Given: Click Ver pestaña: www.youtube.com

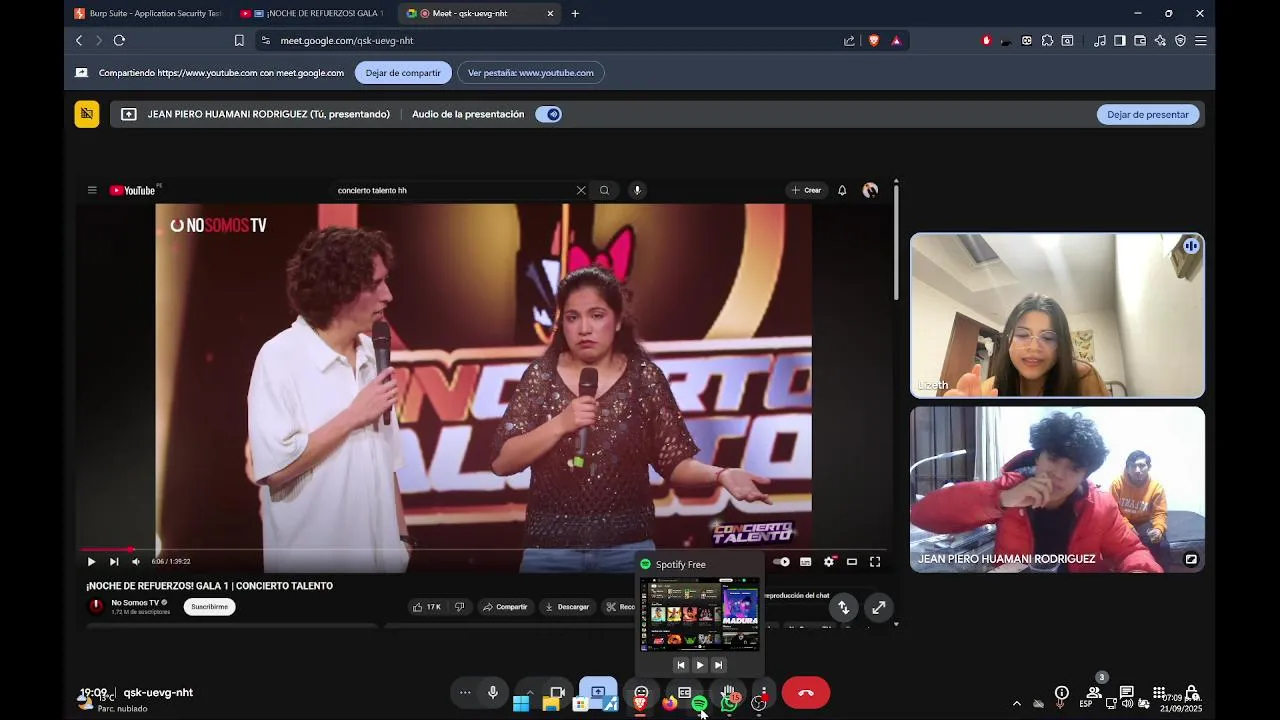Looking at the screenshot, I should pos(531,72).
